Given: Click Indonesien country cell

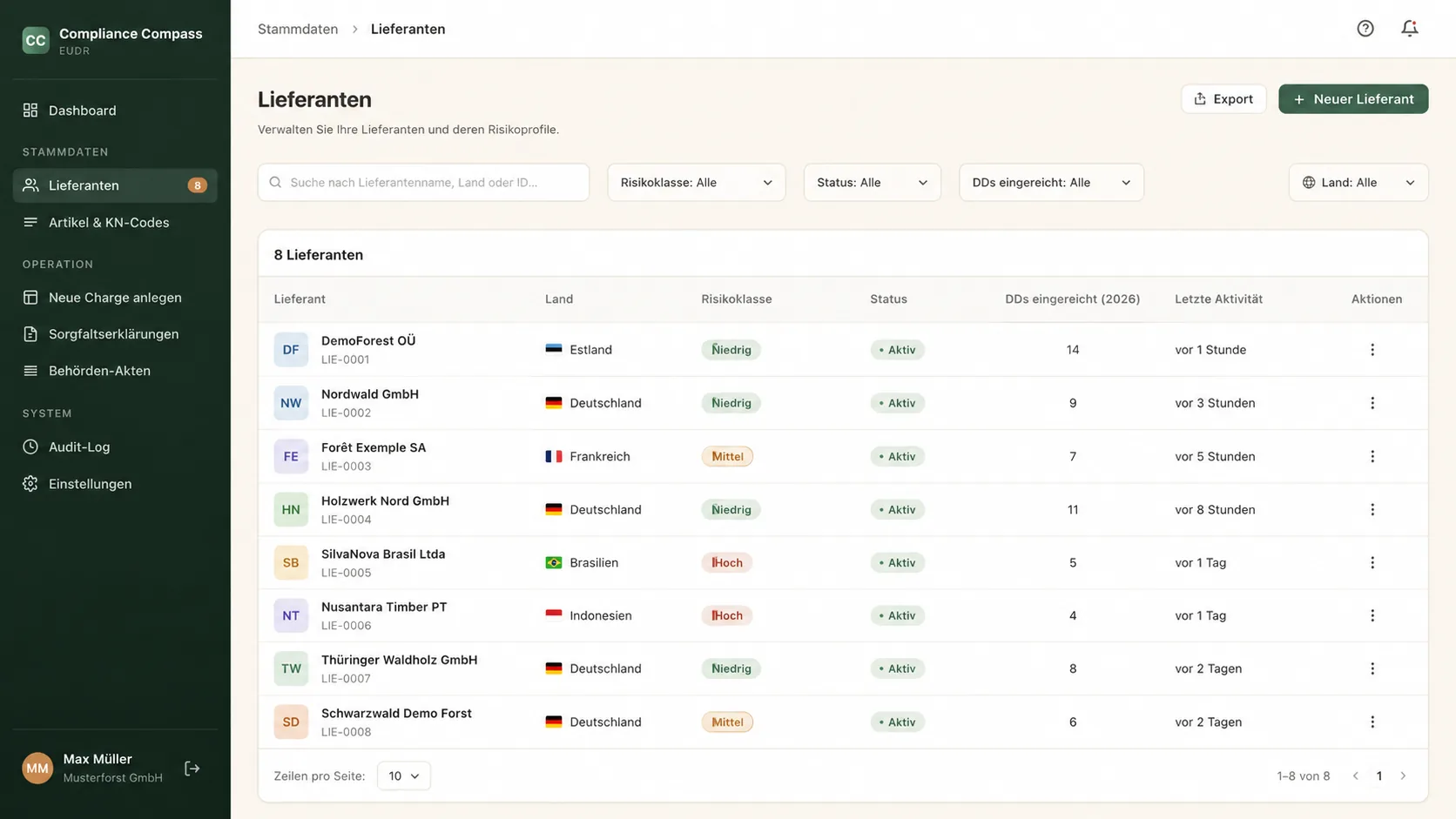Looking at the screenshot, I should point(589,615).
